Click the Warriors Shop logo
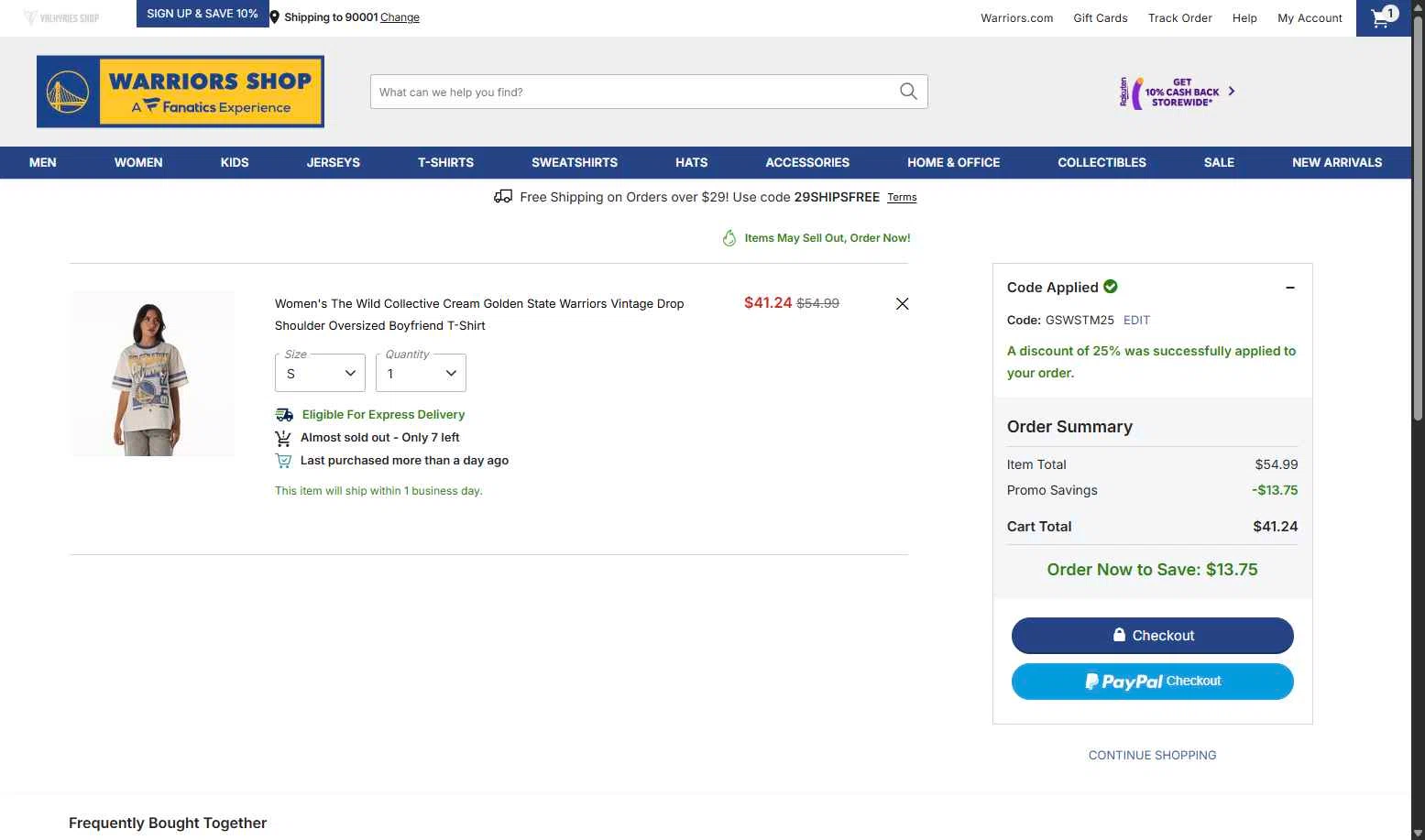This screenshot has height=840, width=1425. pos(181,92)
